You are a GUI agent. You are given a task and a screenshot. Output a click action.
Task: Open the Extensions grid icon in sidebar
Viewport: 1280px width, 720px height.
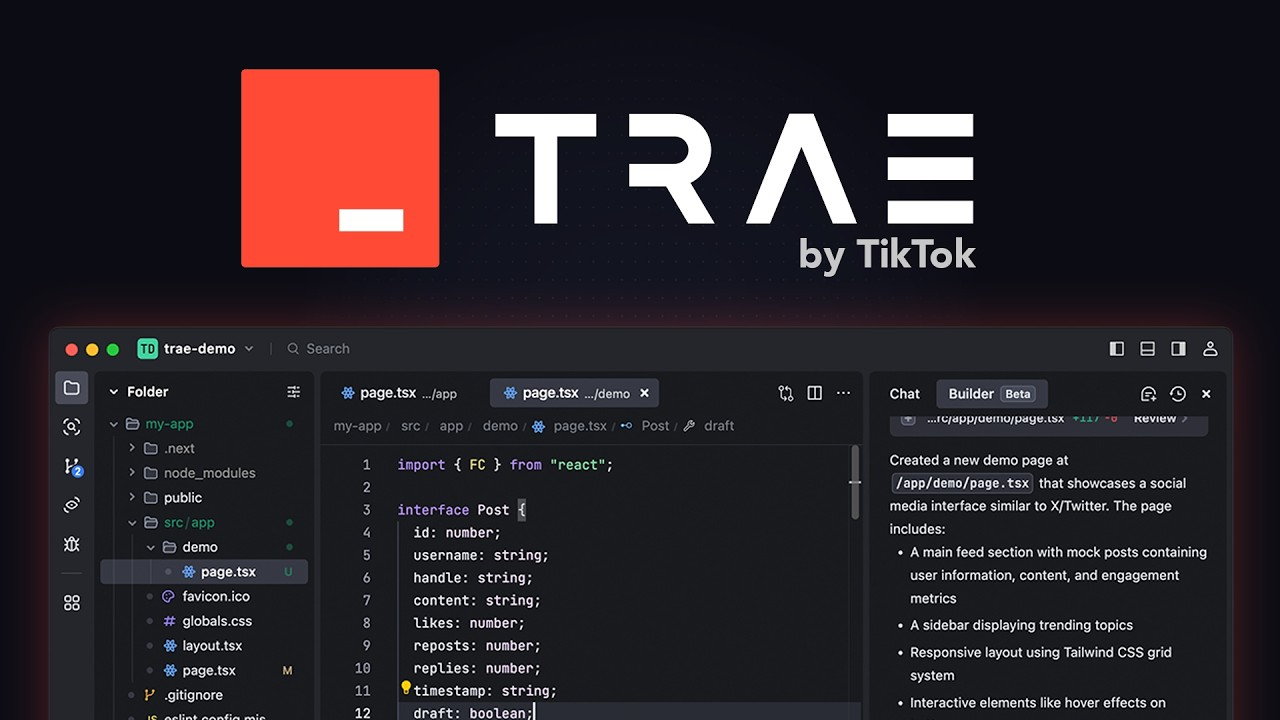[x=71, y=603]
